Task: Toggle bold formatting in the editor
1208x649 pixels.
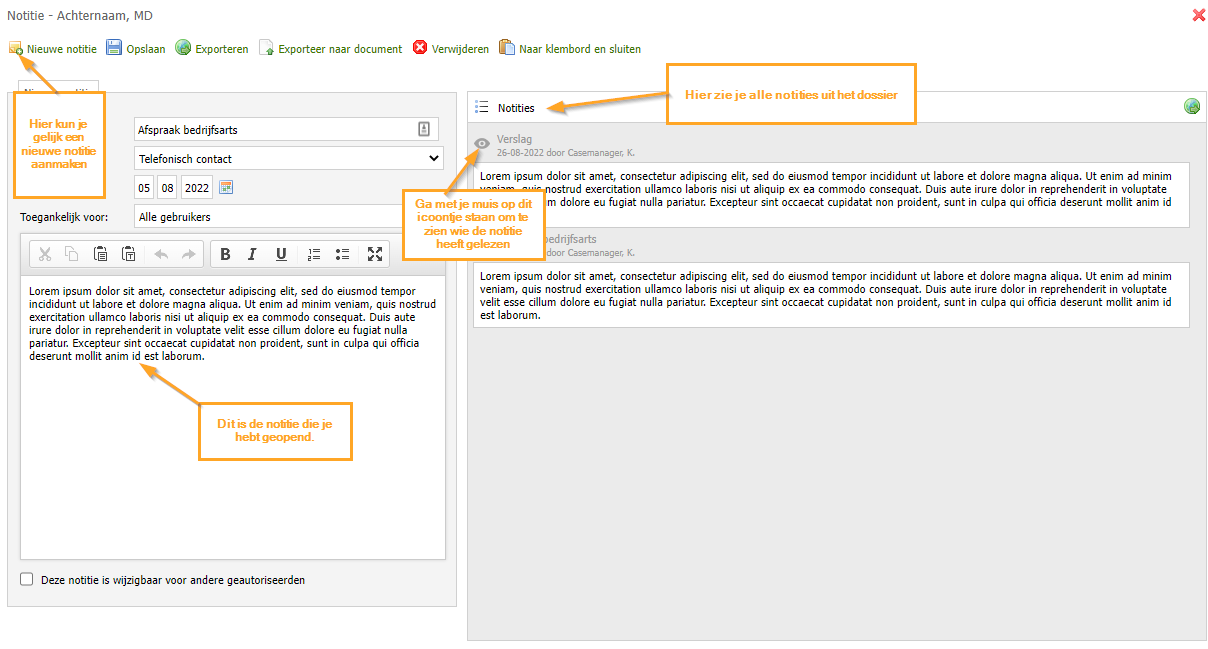Action: 225,254
